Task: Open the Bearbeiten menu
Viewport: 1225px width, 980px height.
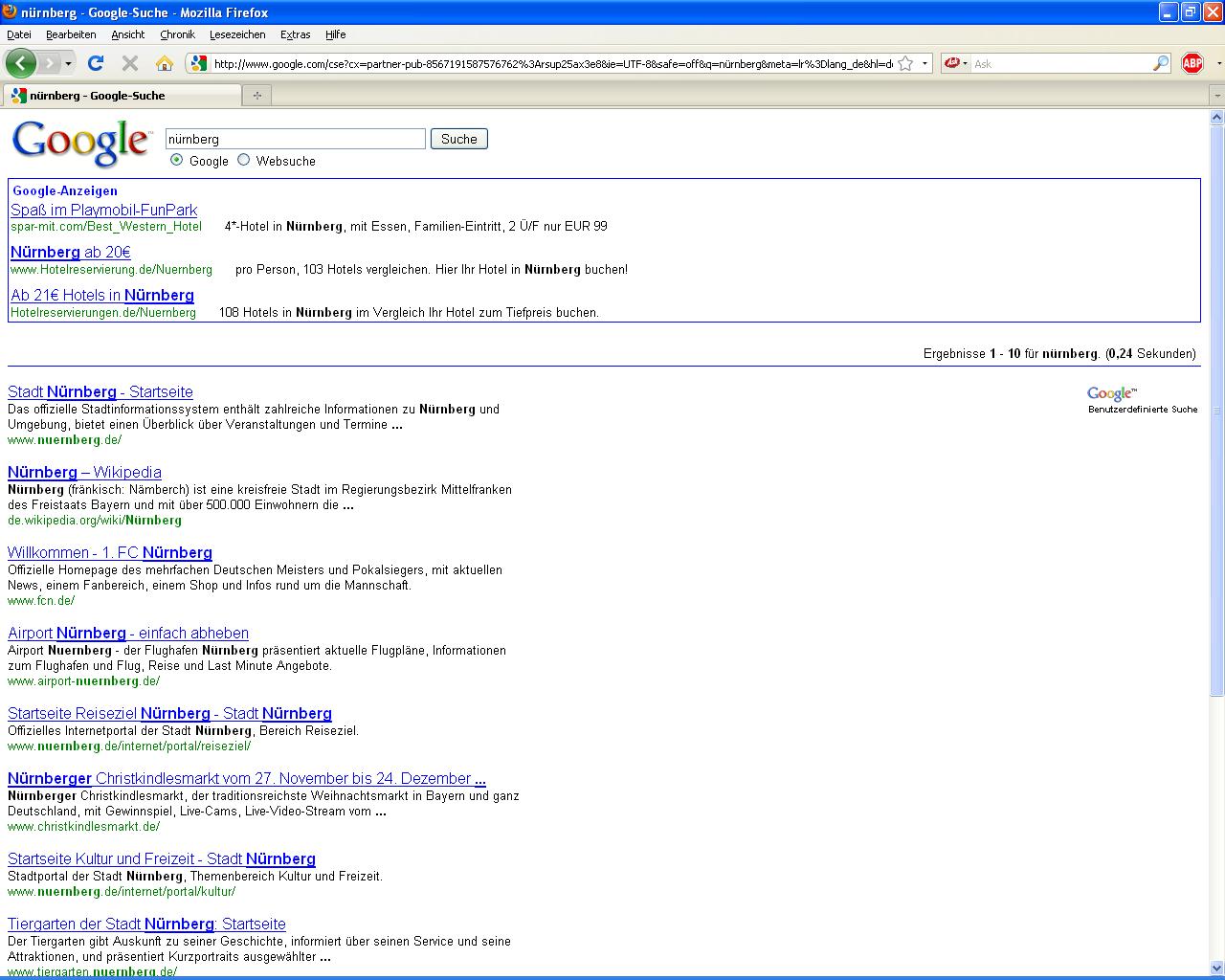Action: pyautogui.click(x=71, y=34)
